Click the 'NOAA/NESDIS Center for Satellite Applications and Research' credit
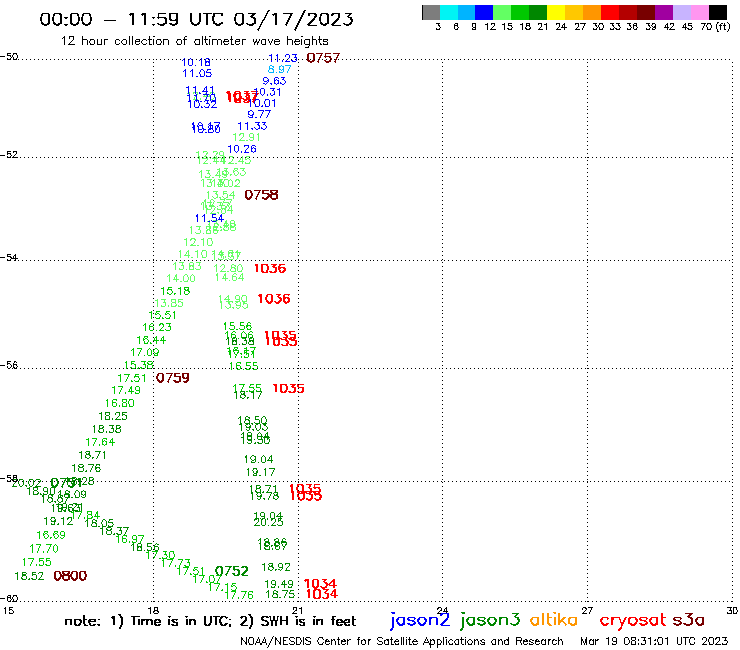Screen dimensions: 740x650 coord(402,641)
